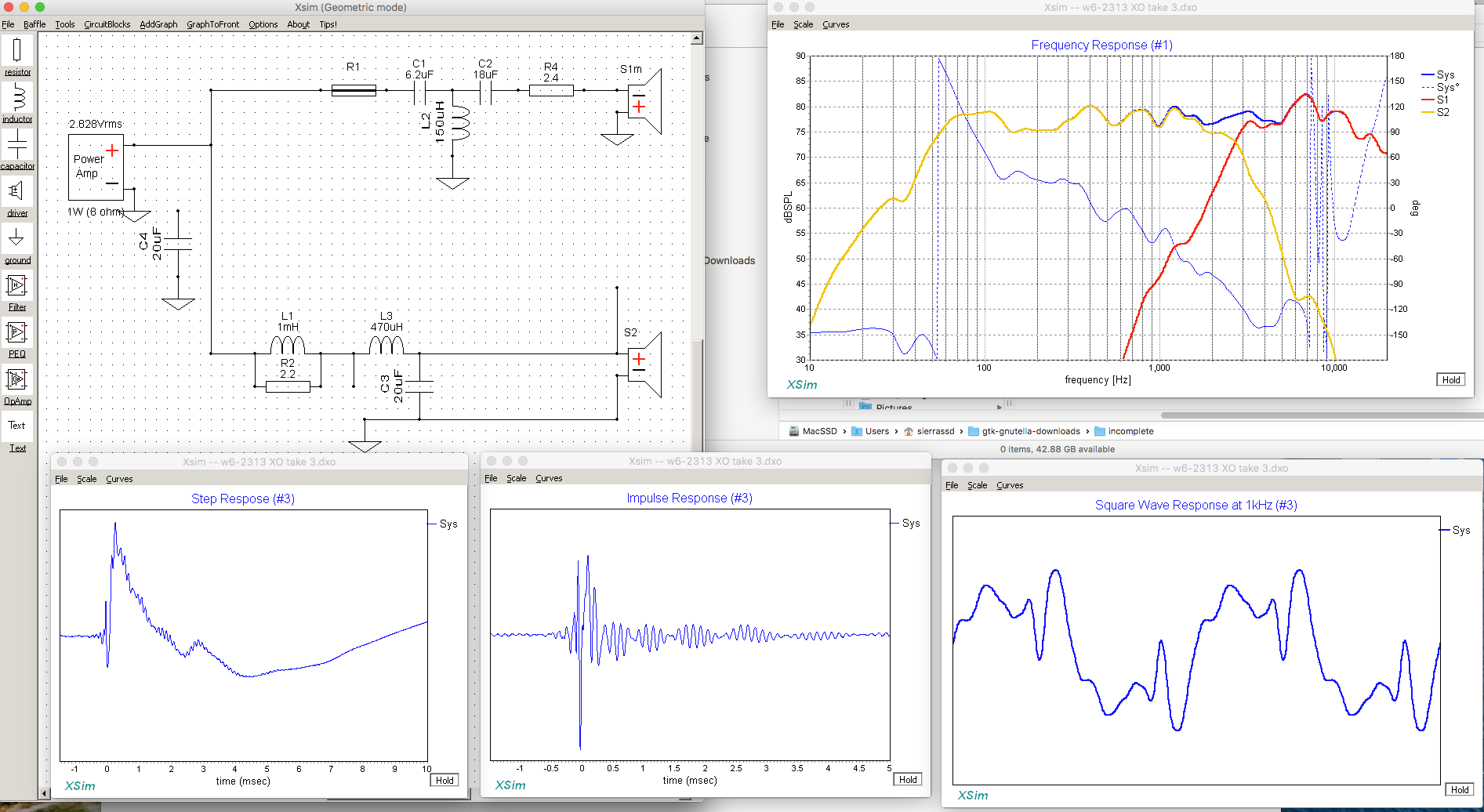Open File menu in Impulse Response window

(x=491, y=478)
